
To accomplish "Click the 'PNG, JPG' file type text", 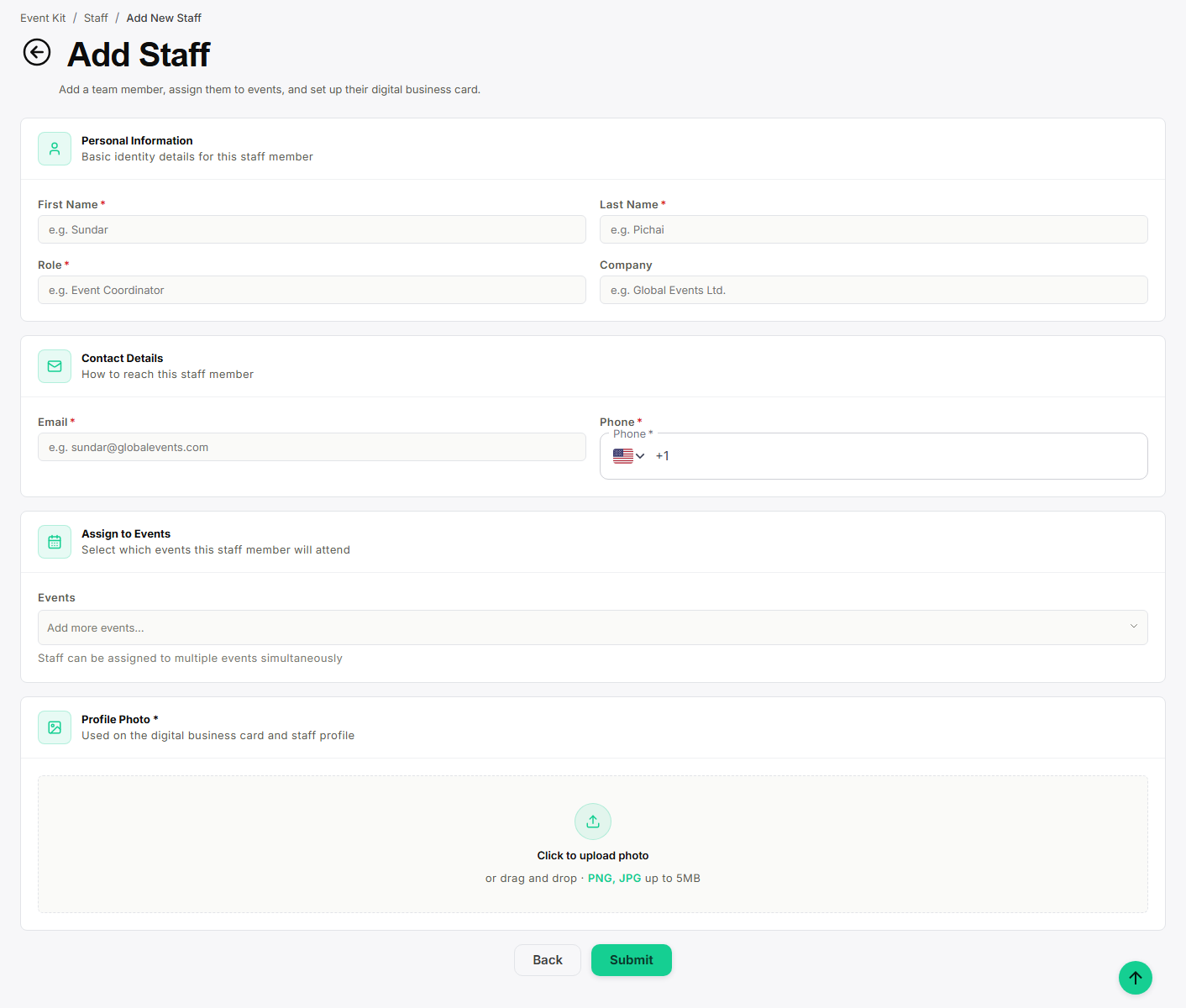I will [x=615, y=879].
